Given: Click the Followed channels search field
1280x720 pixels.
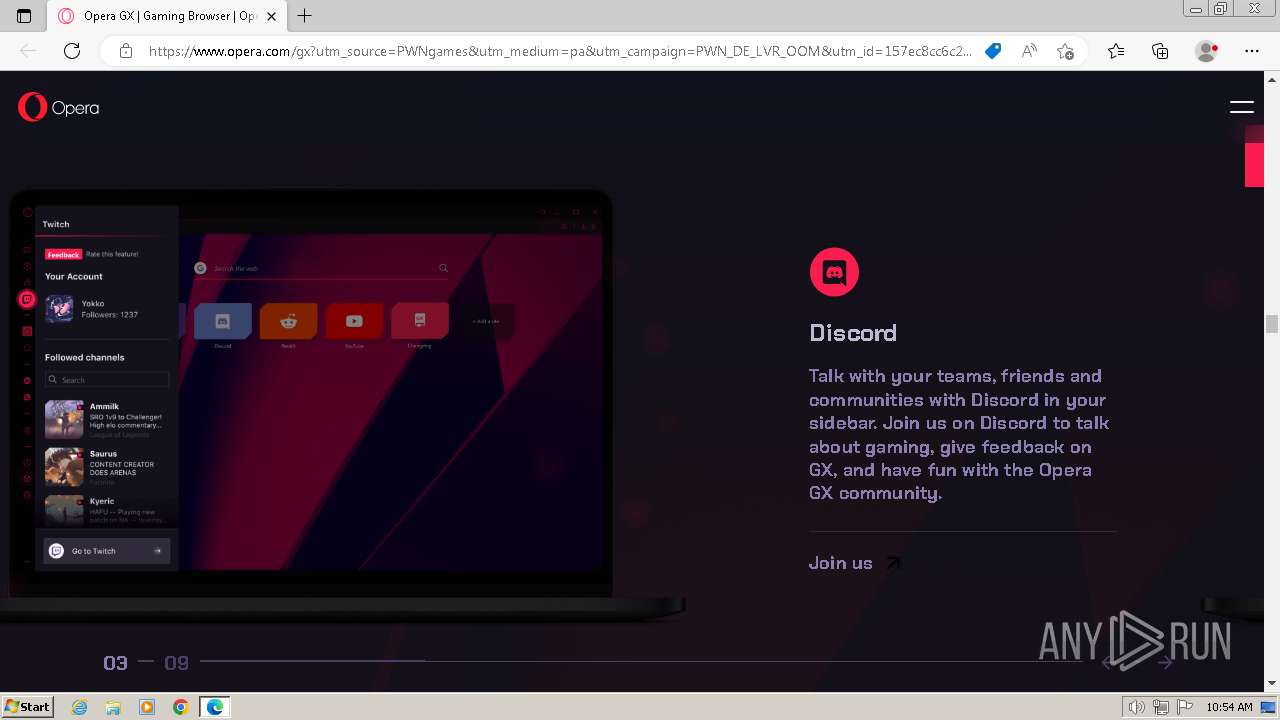Looking at the screenshot, I should [x=107, y=380].
